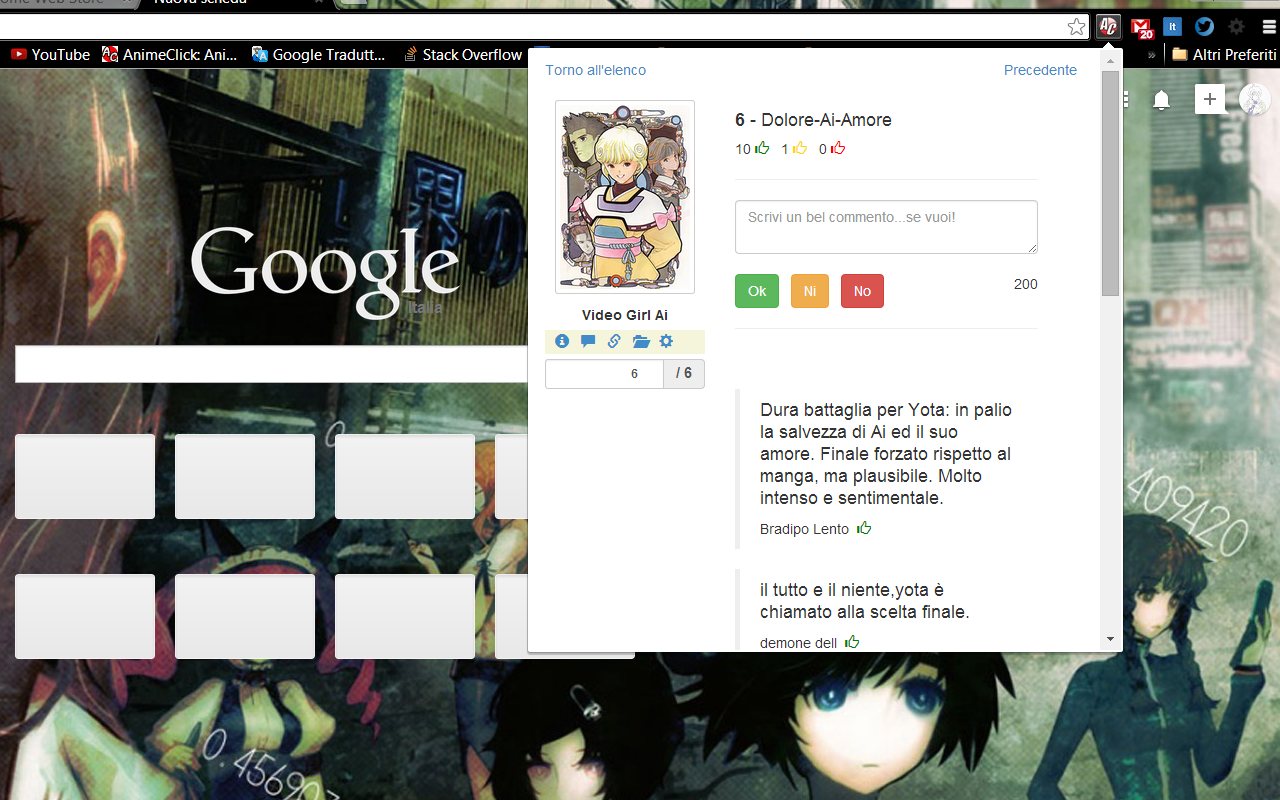Open the Twitter extension icon
Screen dimensions: 1280x800
1204,26
